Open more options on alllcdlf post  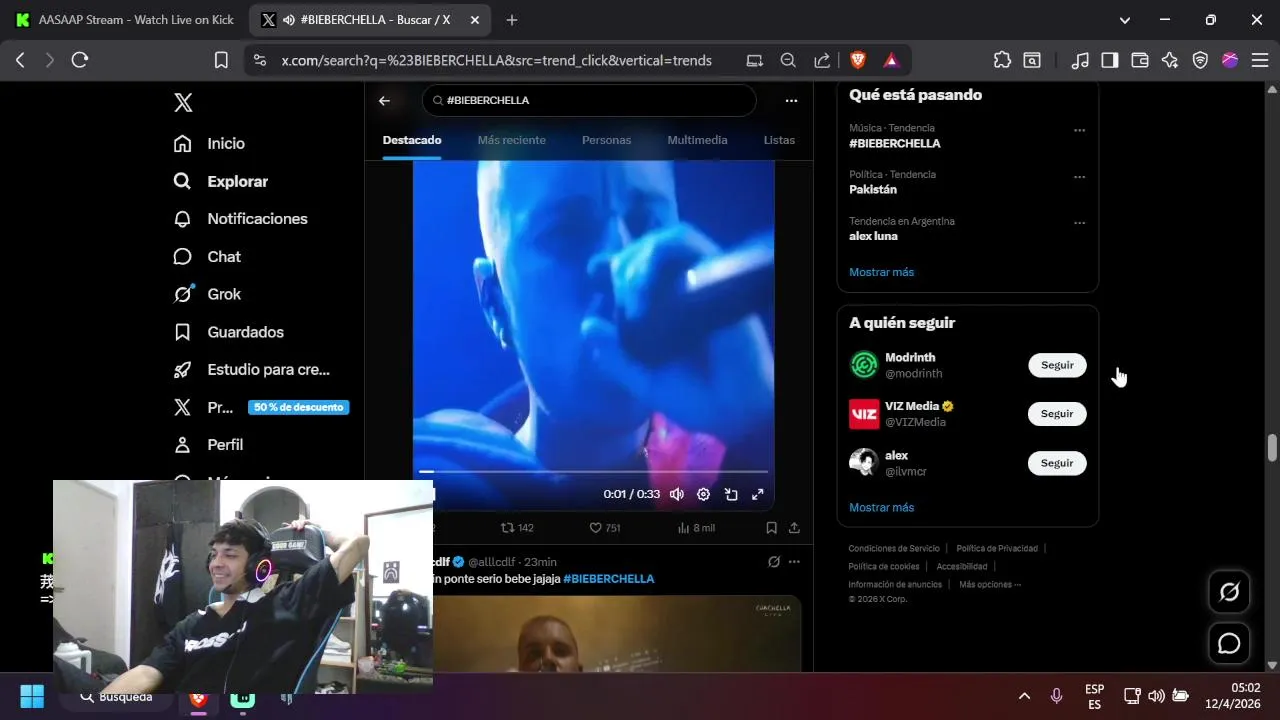pos(794,562)
